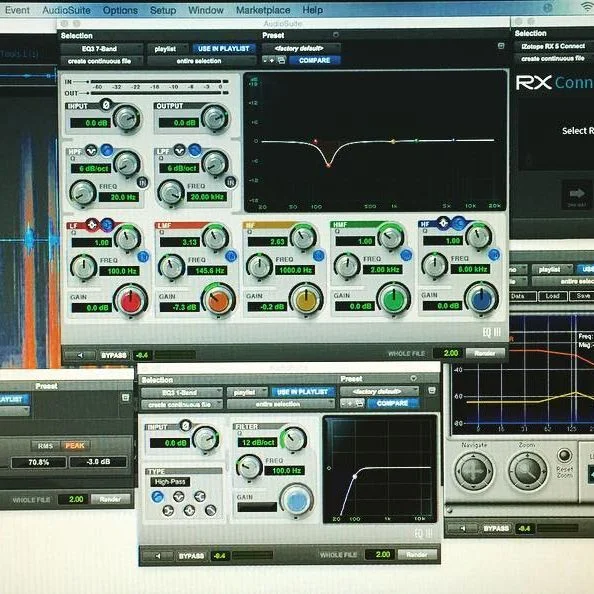Click the orange LMF gain knob
The width and height of the screenshot is (594, 594).
218,301
